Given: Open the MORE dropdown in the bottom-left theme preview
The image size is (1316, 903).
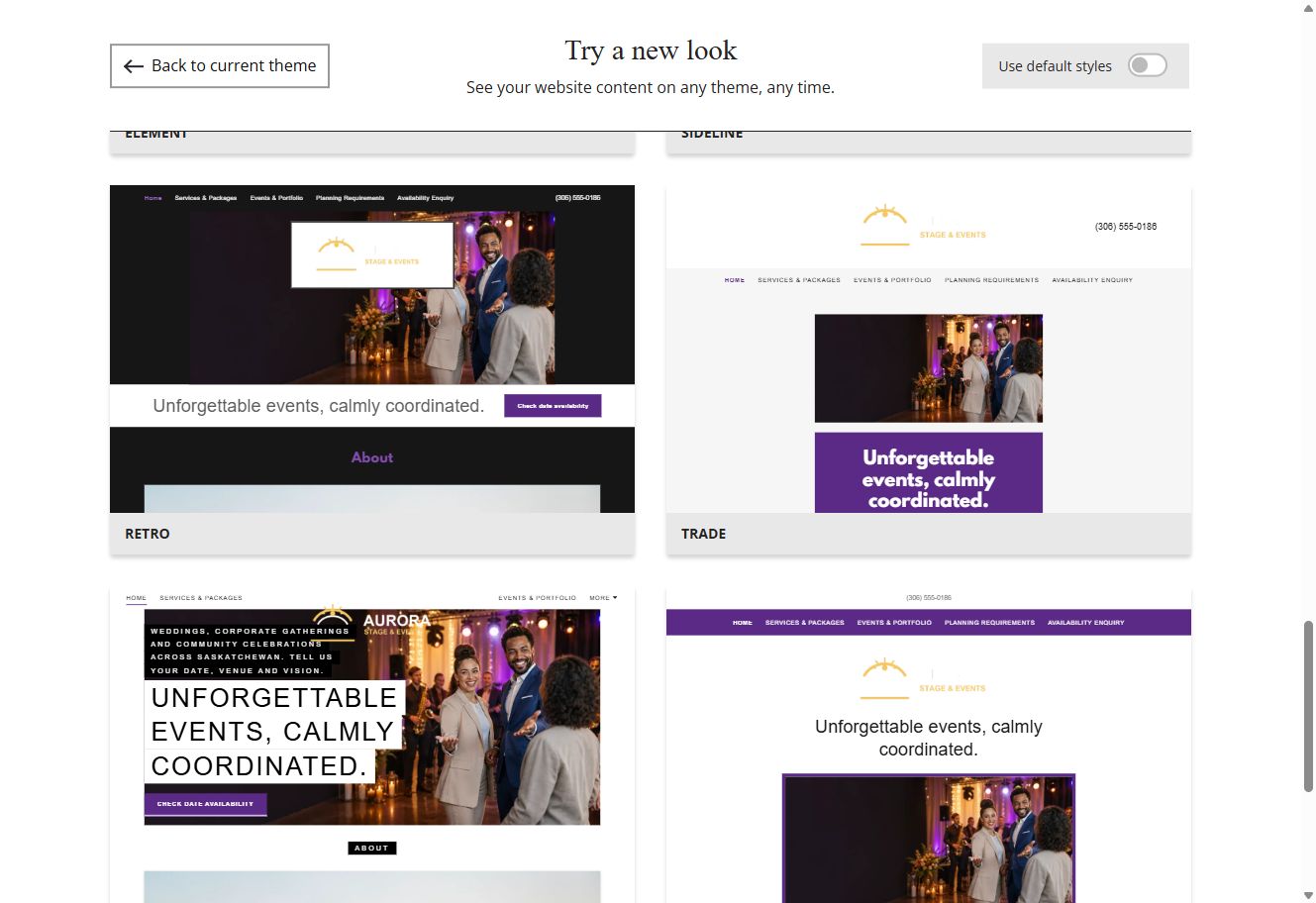Looking at the screenshot, I should coord(603,598).
